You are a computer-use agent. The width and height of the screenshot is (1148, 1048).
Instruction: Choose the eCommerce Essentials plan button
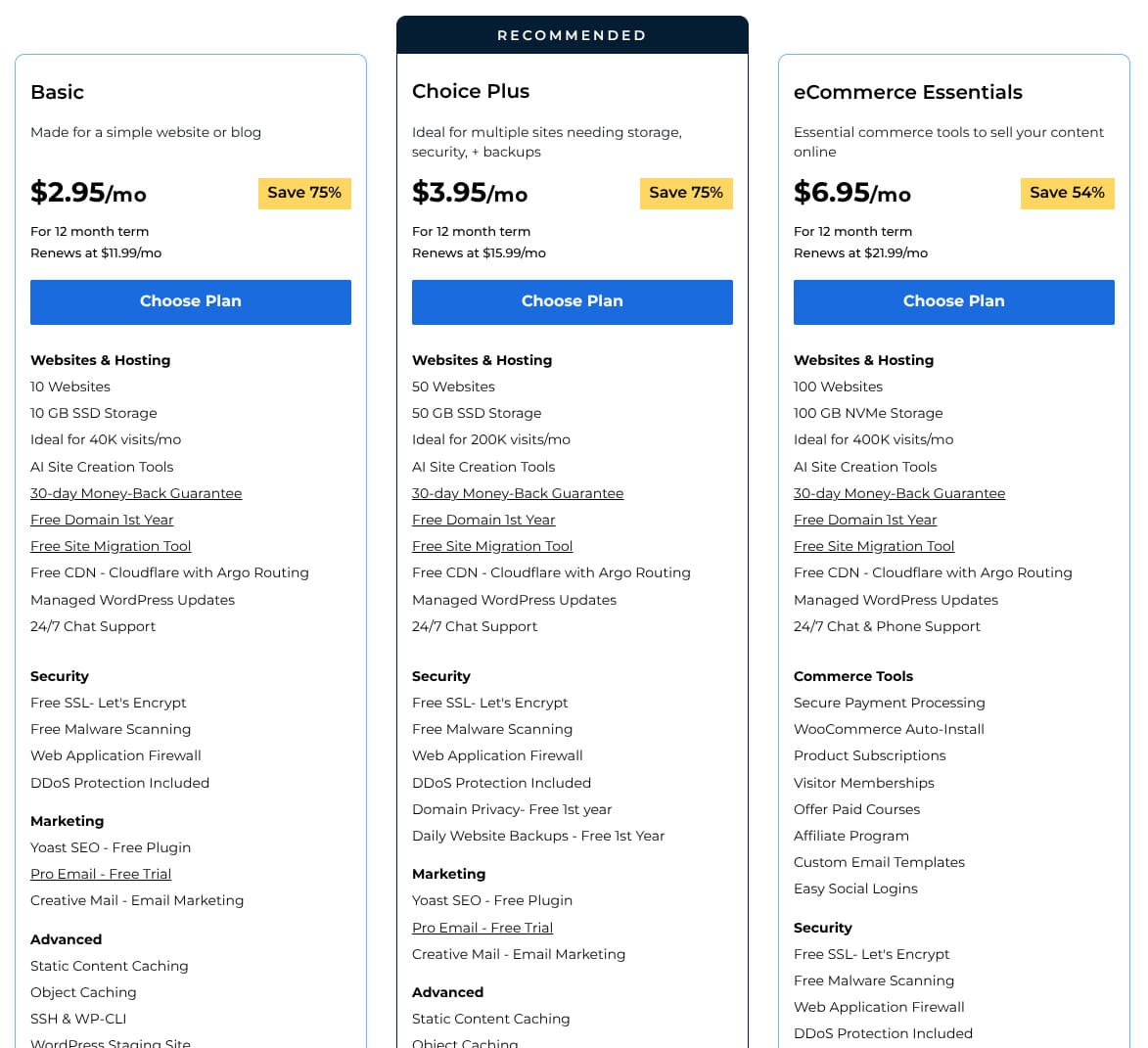(953, 301)
